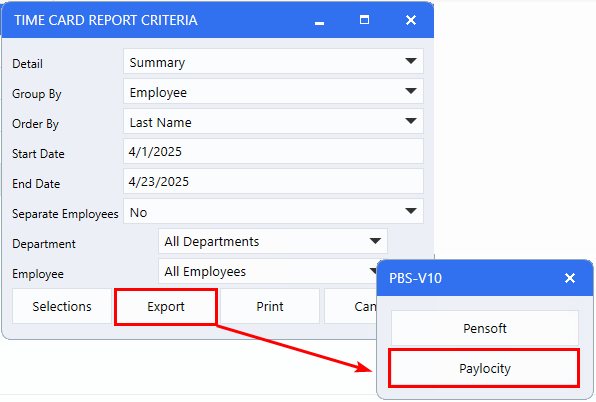Click the Start Date label
This screenshot has width=596, height=402.
[x=38, y=154]
